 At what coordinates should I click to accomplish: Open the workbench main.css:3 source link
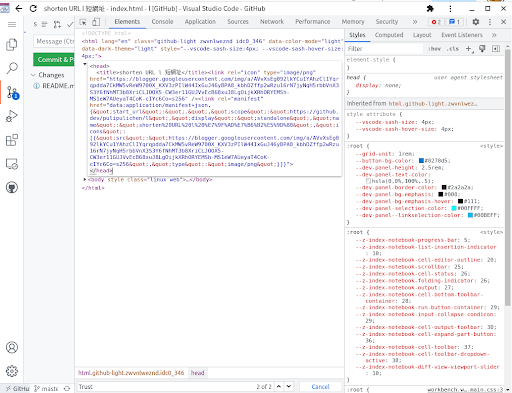pos(465,390)
